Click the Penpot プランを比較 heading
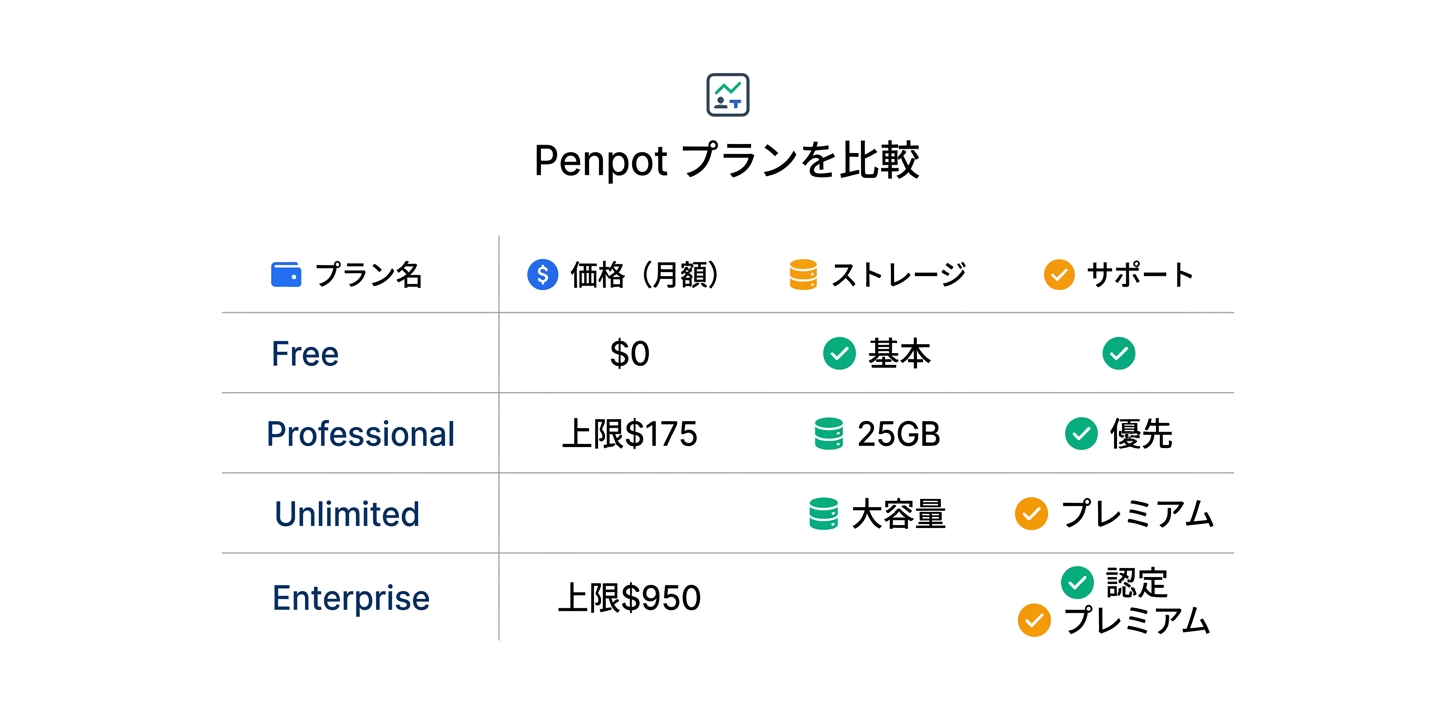Image resolution: width=1456 pixels, height=720 pixels. click(x=727, y=161)
